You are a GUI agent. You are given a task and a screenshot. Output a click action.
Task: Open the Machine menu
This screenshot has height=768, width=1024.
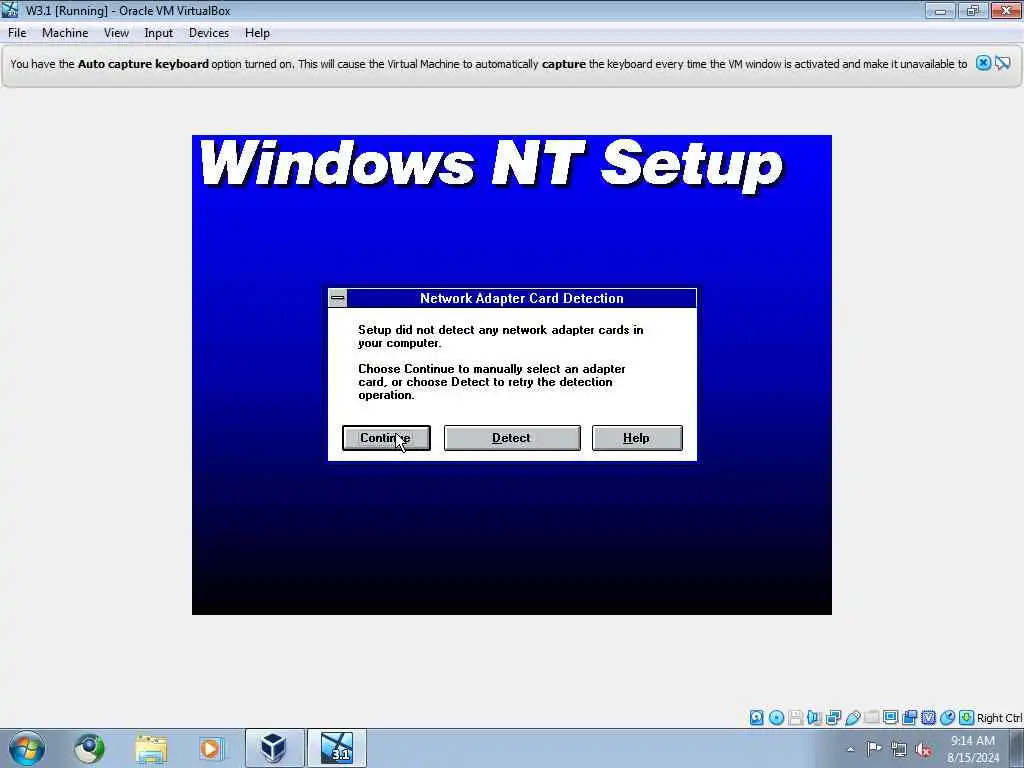coord(65,33)
